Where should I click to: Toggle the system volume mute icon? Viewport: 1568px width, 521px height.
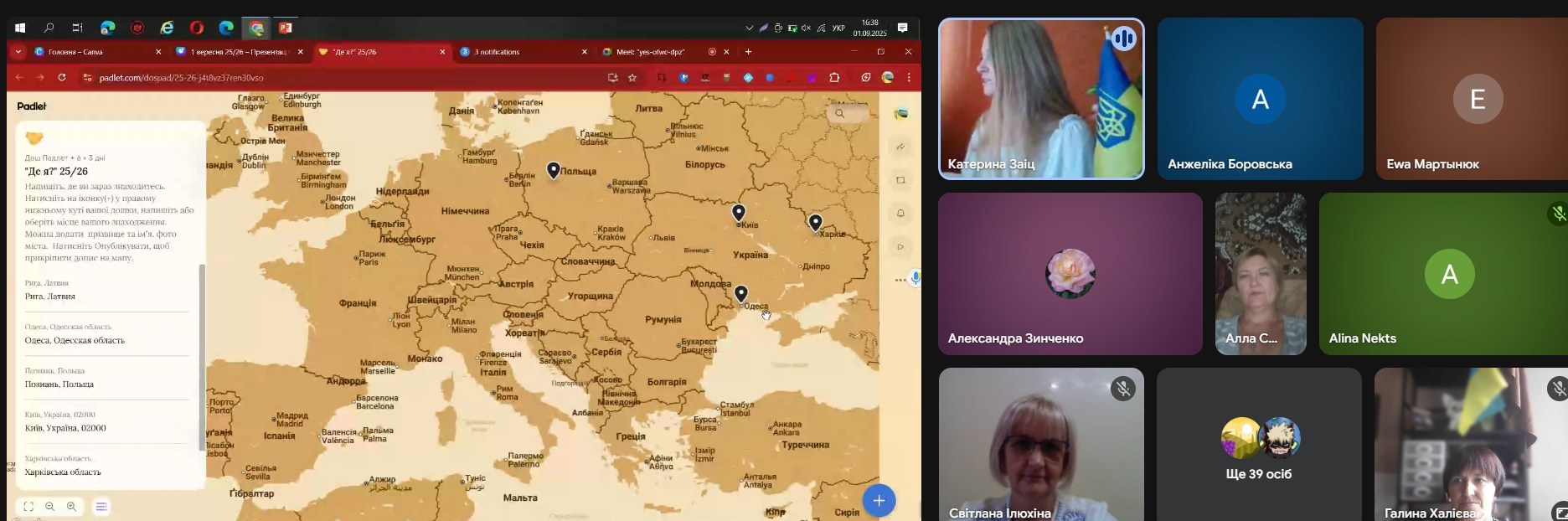[x=805, y=28]
